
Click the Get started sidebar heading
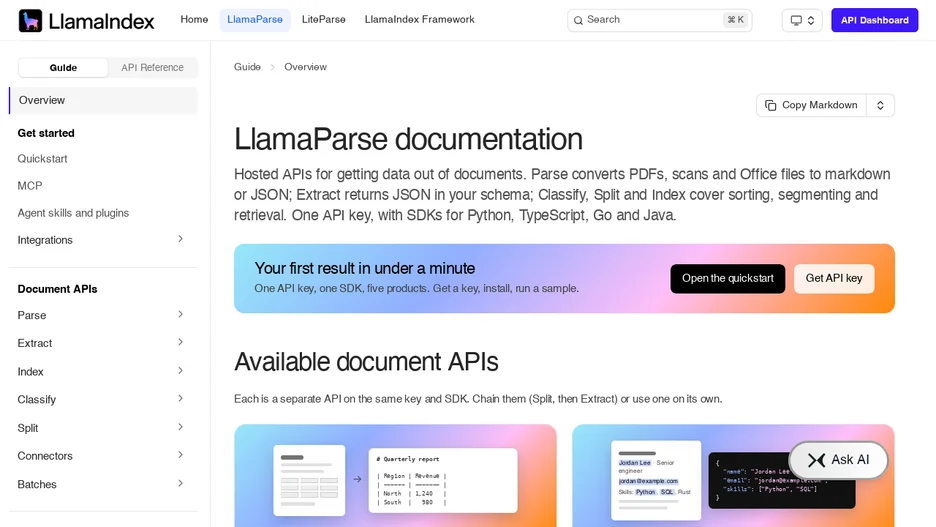46,133
